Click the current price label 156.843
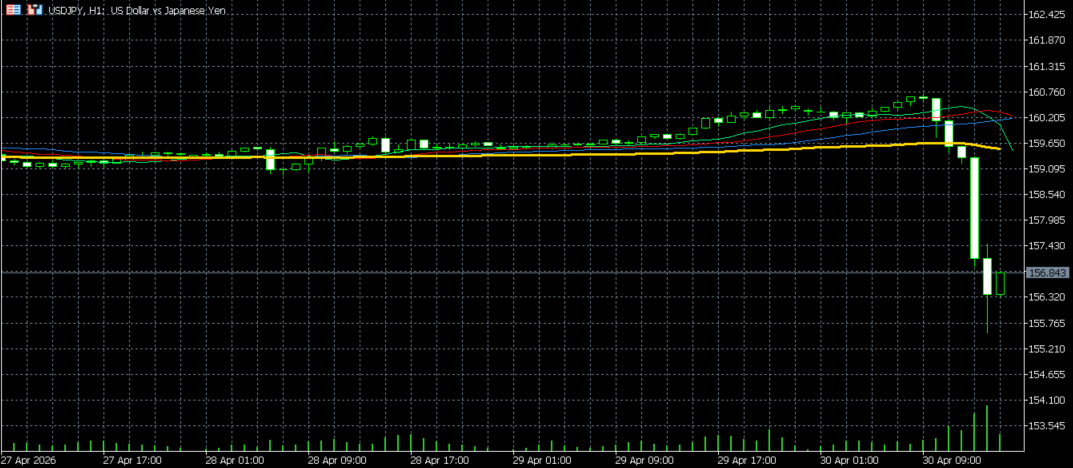 point(1047,272)
